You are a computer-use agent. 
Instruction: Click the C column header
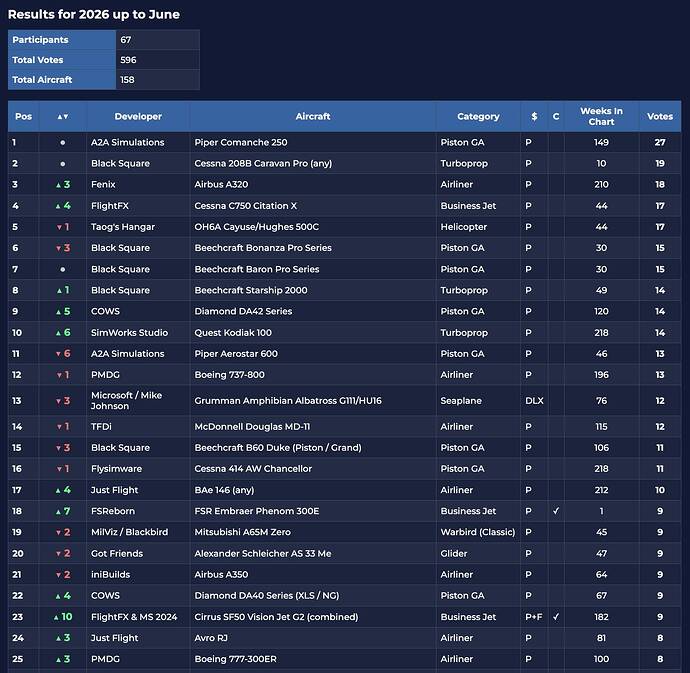coord(556,117)
